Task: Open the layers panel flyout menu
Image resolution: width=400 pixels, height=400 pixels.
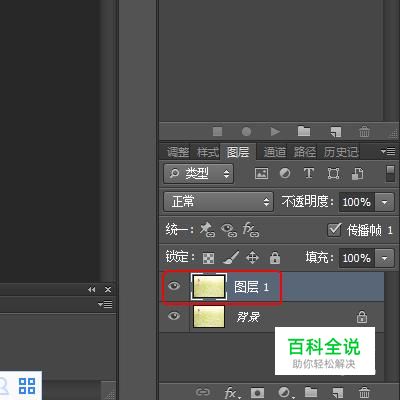Action: [x=388, y=152]
